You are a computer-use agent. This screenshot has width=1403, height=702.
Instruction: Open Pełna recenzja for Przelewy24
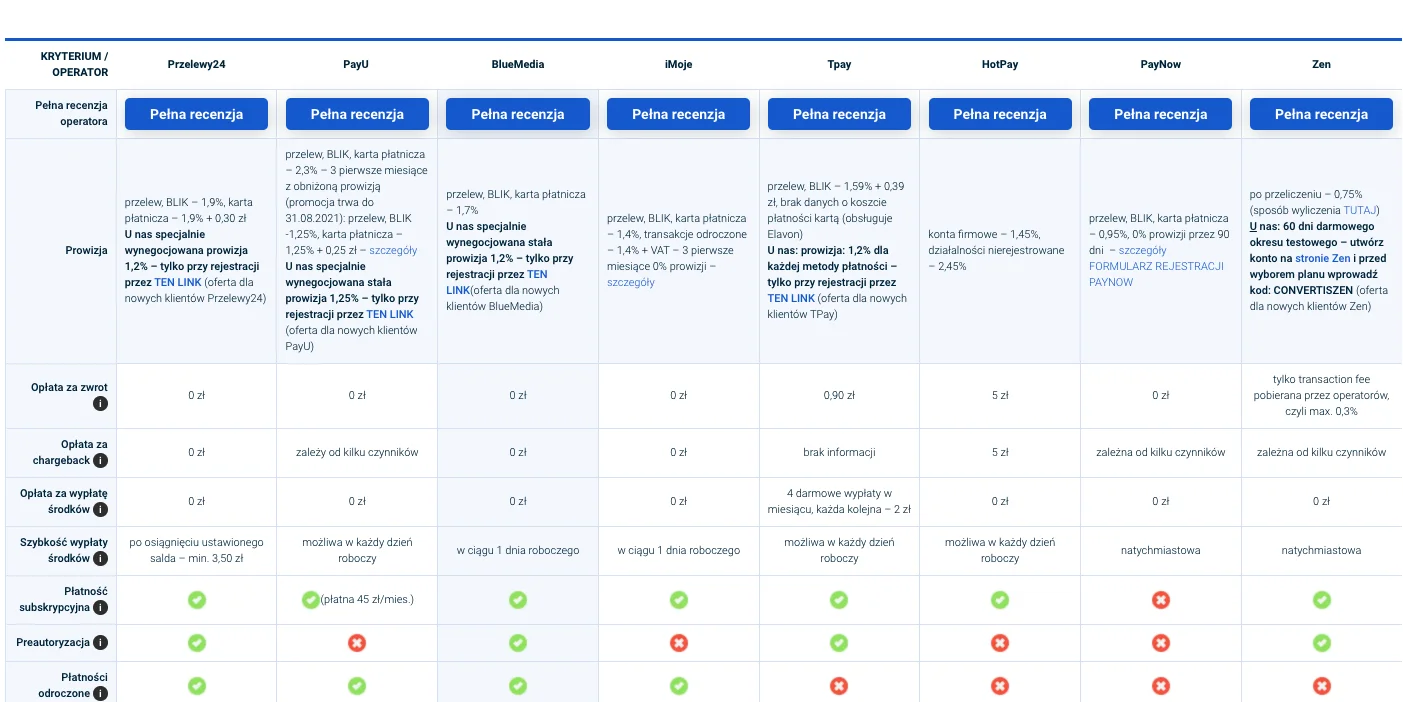(197, 114)
